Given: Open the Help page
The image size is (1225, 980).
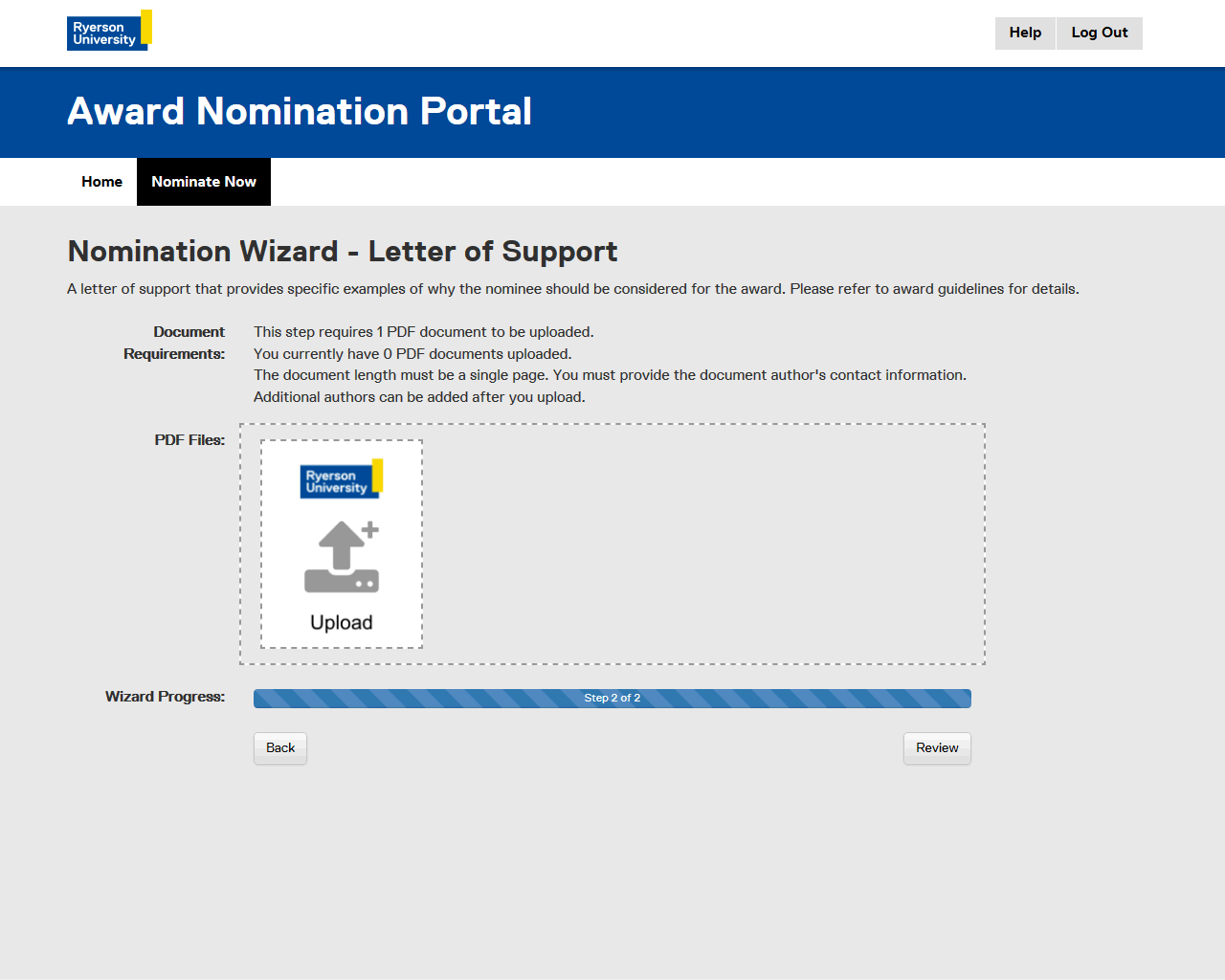Looking at the screenshot, I should [1025, 33].
